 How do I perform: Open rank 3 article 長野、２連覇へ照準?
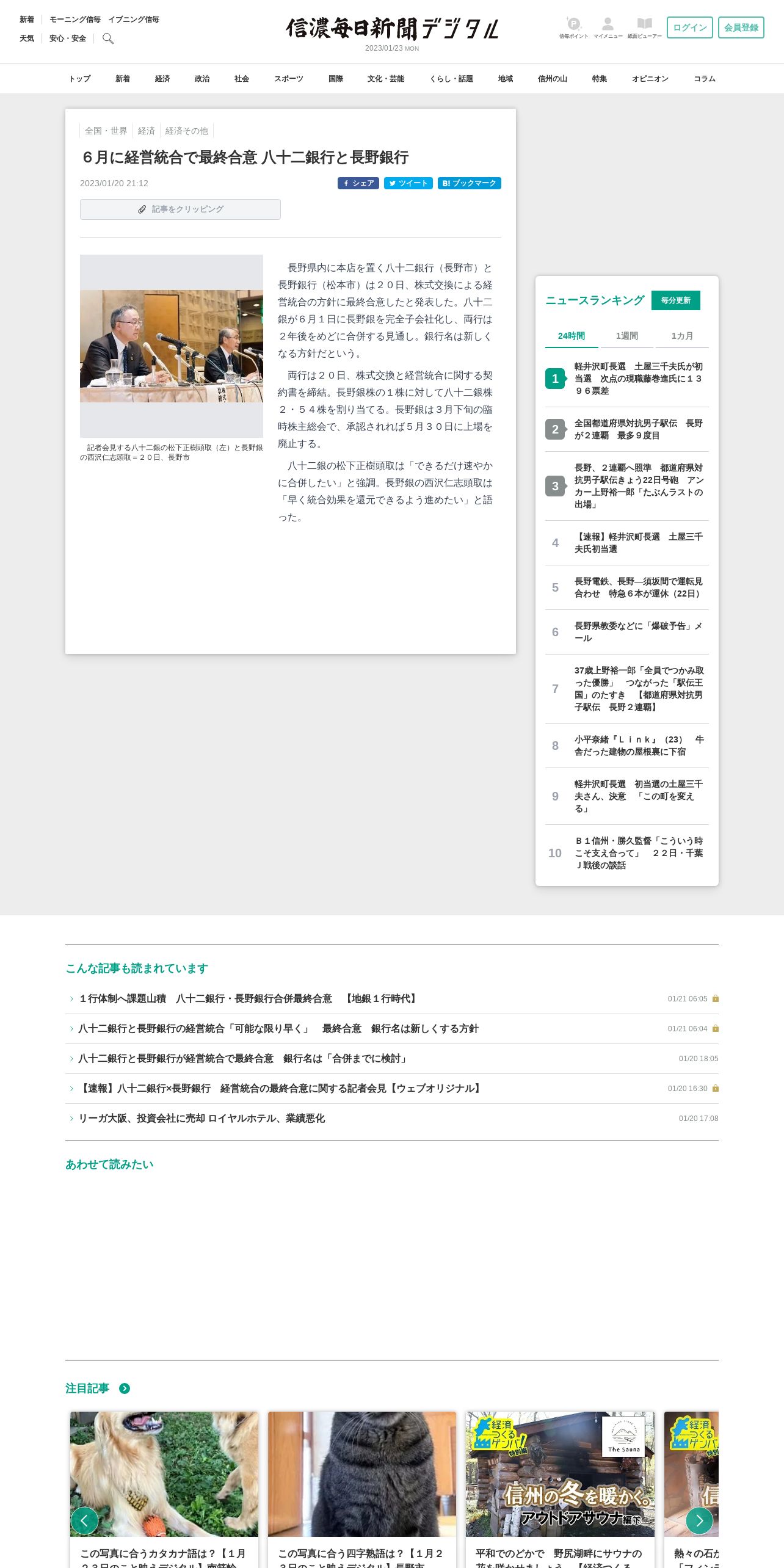coord(627,486)
